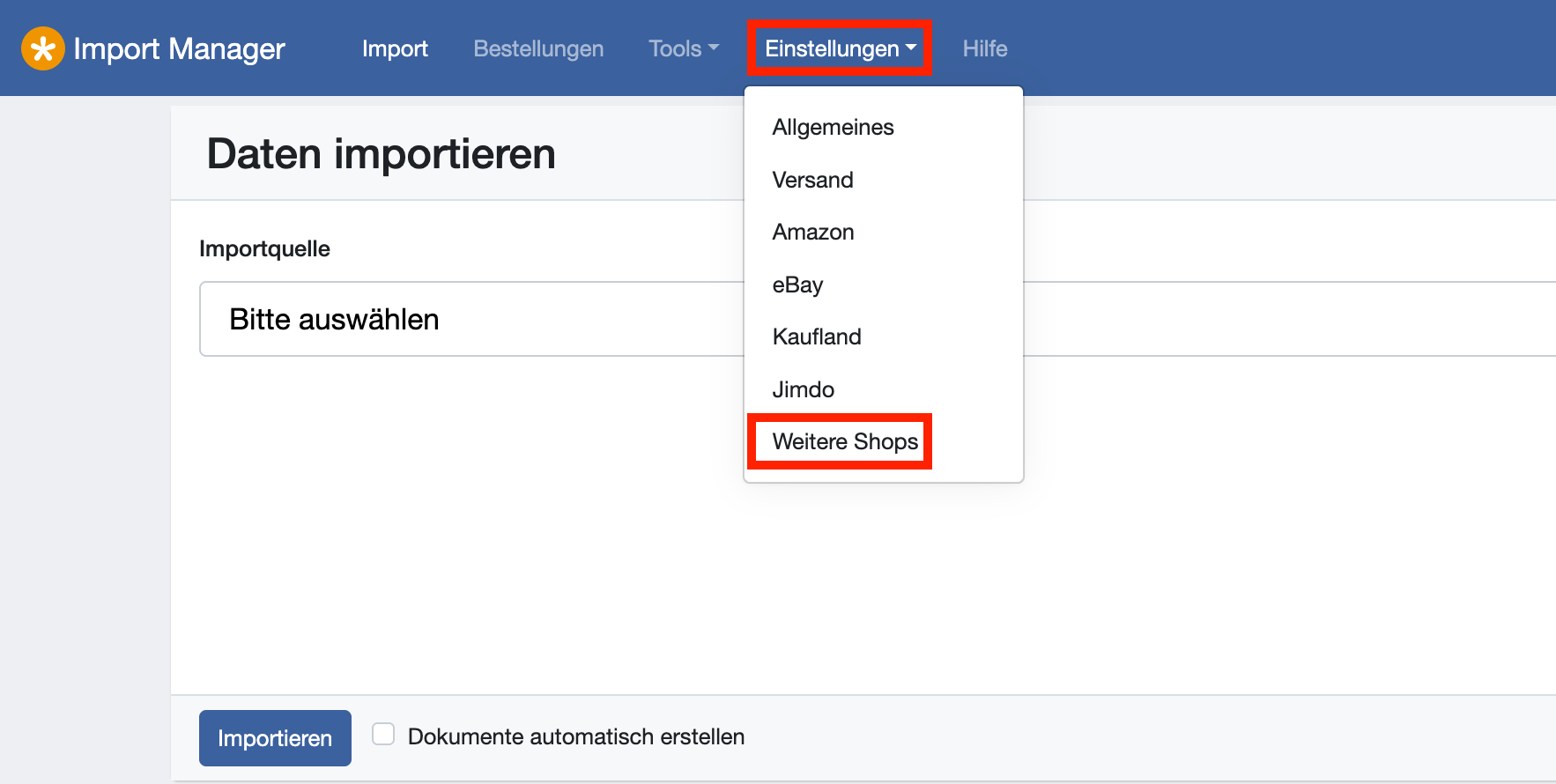Open the Hilfe page
1556x784 pixels.
pyautogui.click(x=984, y=48)
